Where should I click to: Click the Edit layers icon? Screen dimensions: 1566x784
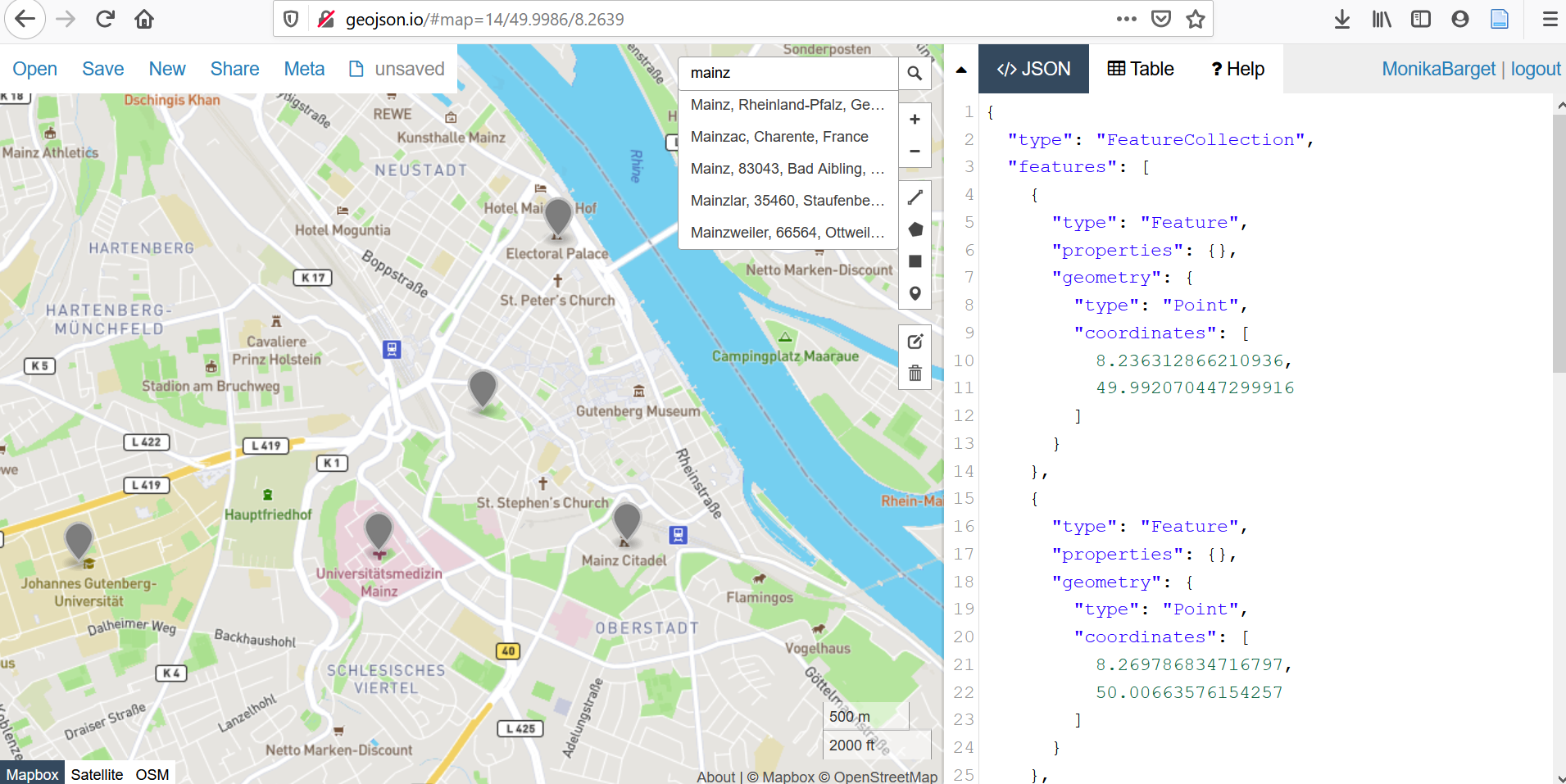click(x=915, y=342)
